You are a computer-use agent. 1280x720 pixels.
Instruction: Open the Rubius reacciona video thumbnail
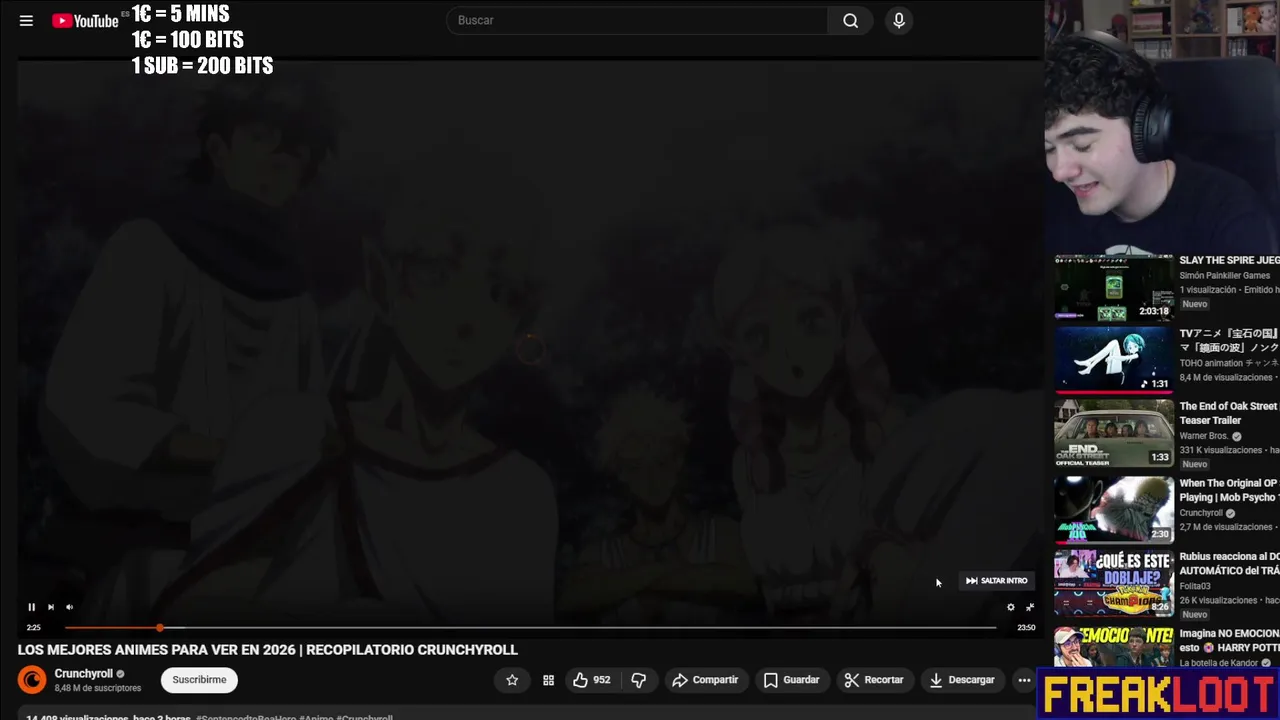click(1114, 583)
